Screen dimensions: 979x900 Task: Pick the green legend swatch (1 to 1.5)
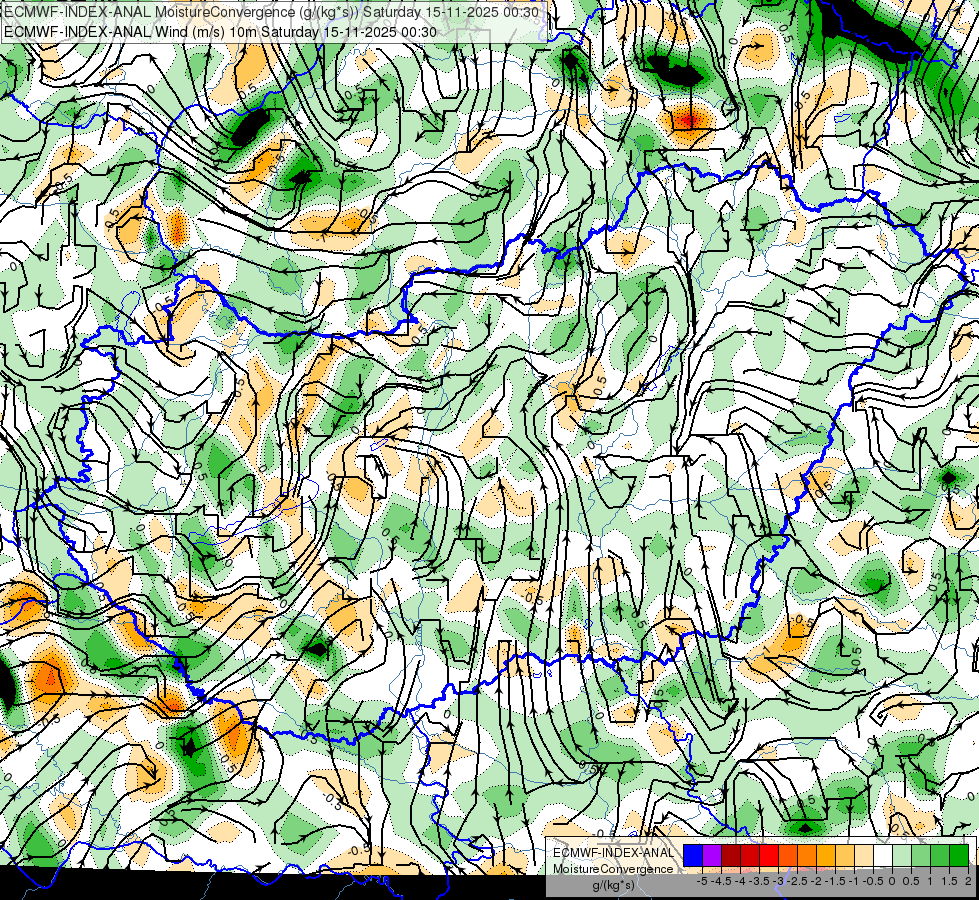[940, 856]
